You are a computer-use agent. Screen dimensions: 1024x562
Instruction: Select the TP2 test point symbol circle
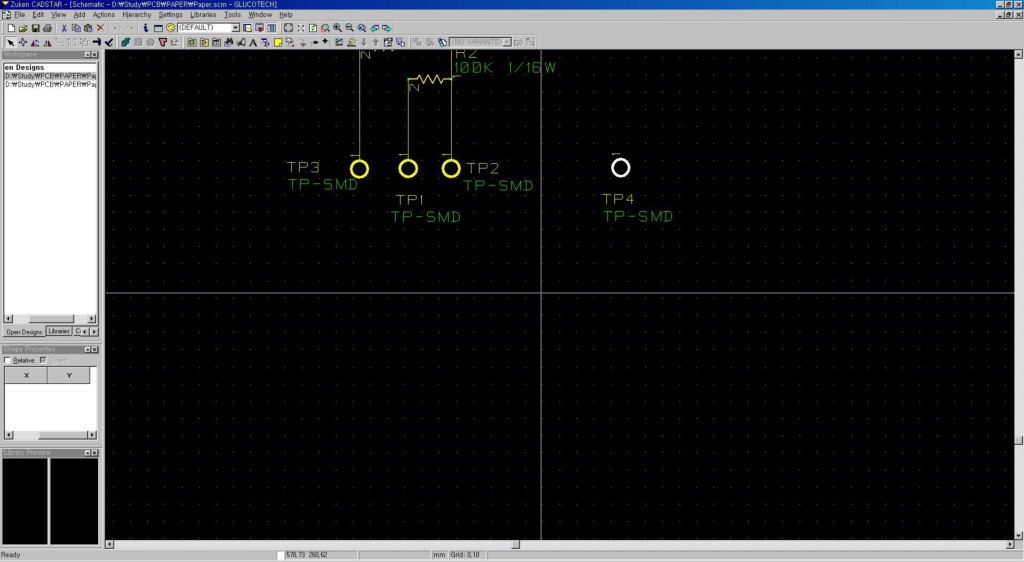pyautogui.click(x=451, y=168)
